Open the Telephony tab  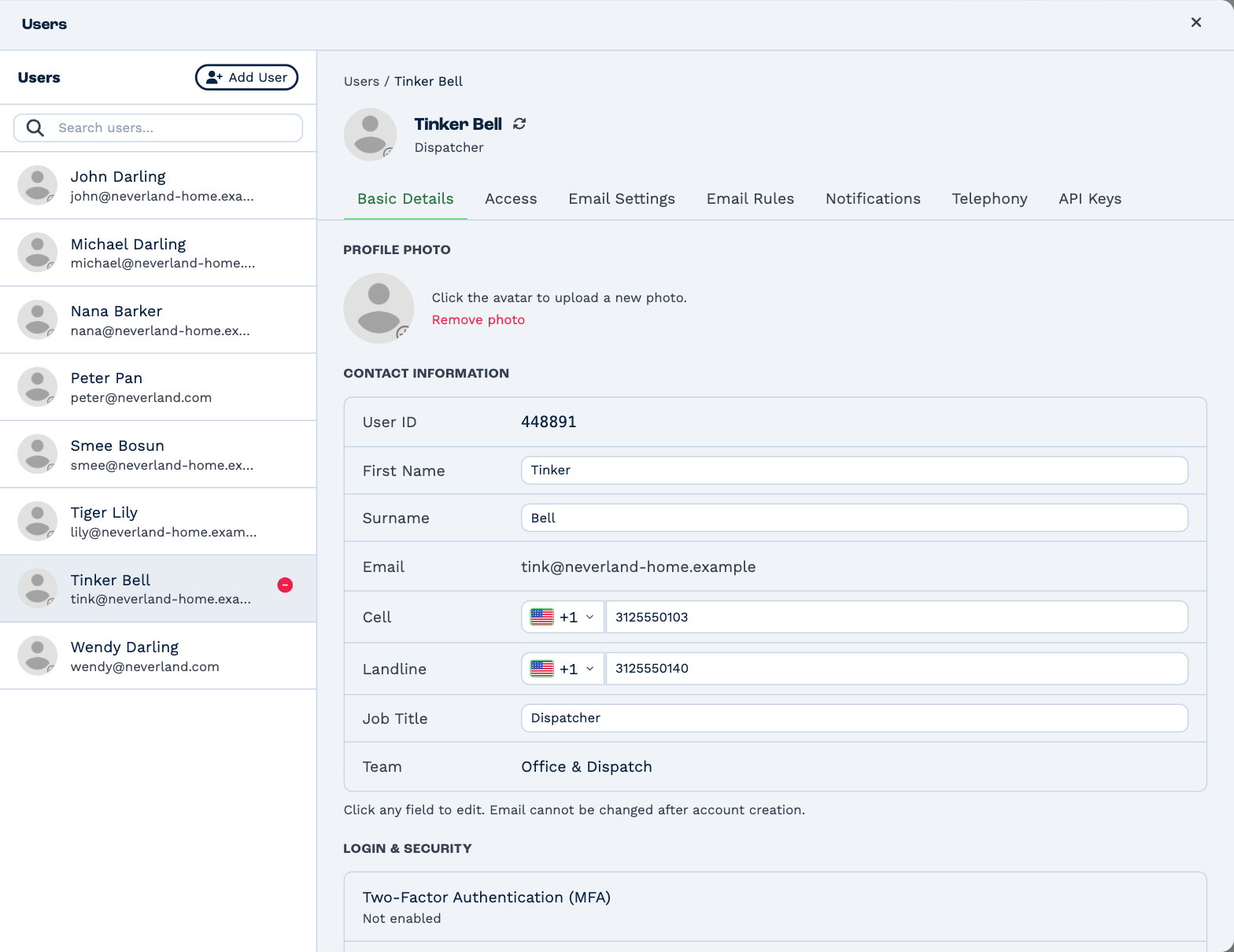pyautogui.click(x=989, y=199)
